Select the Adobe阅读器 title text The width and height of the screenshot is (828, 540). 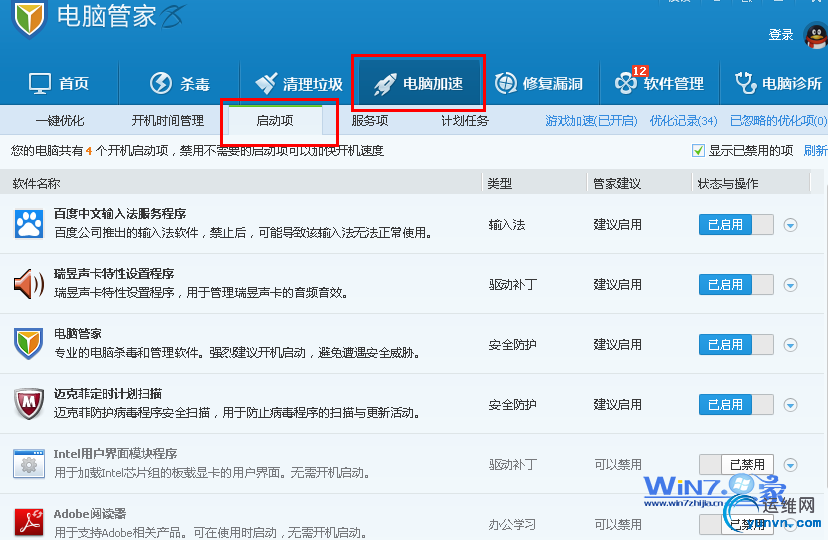tap(90, 514)
